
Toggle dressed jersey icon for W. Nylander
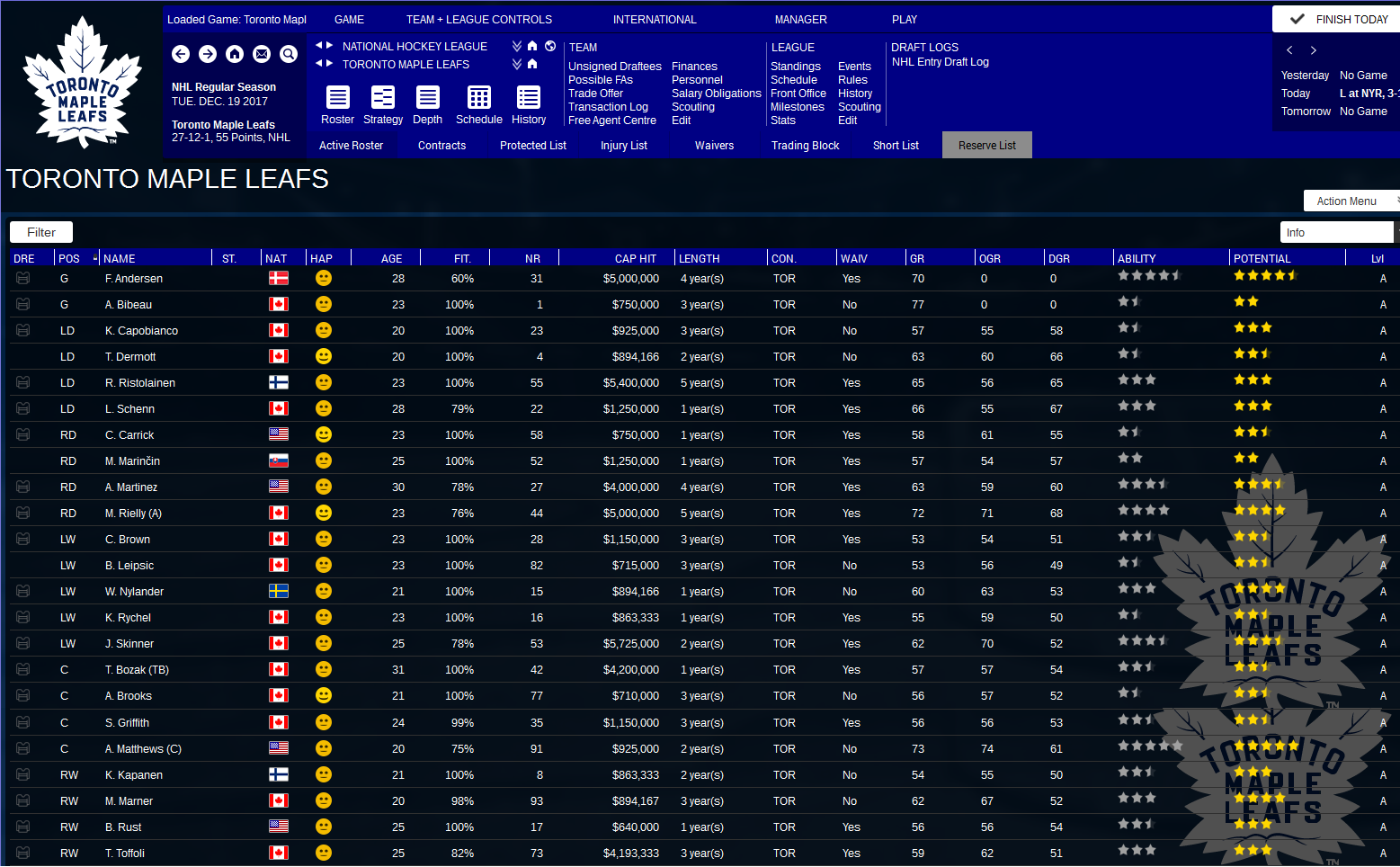23,591
